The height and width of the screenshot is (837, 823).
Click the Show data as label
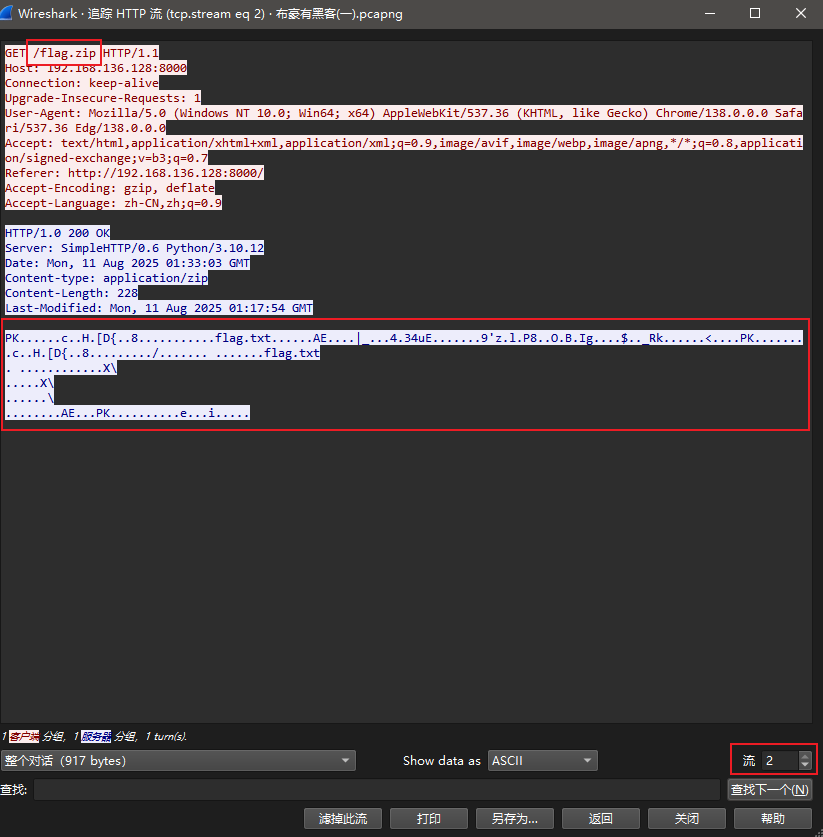click(x=441, y=761)
